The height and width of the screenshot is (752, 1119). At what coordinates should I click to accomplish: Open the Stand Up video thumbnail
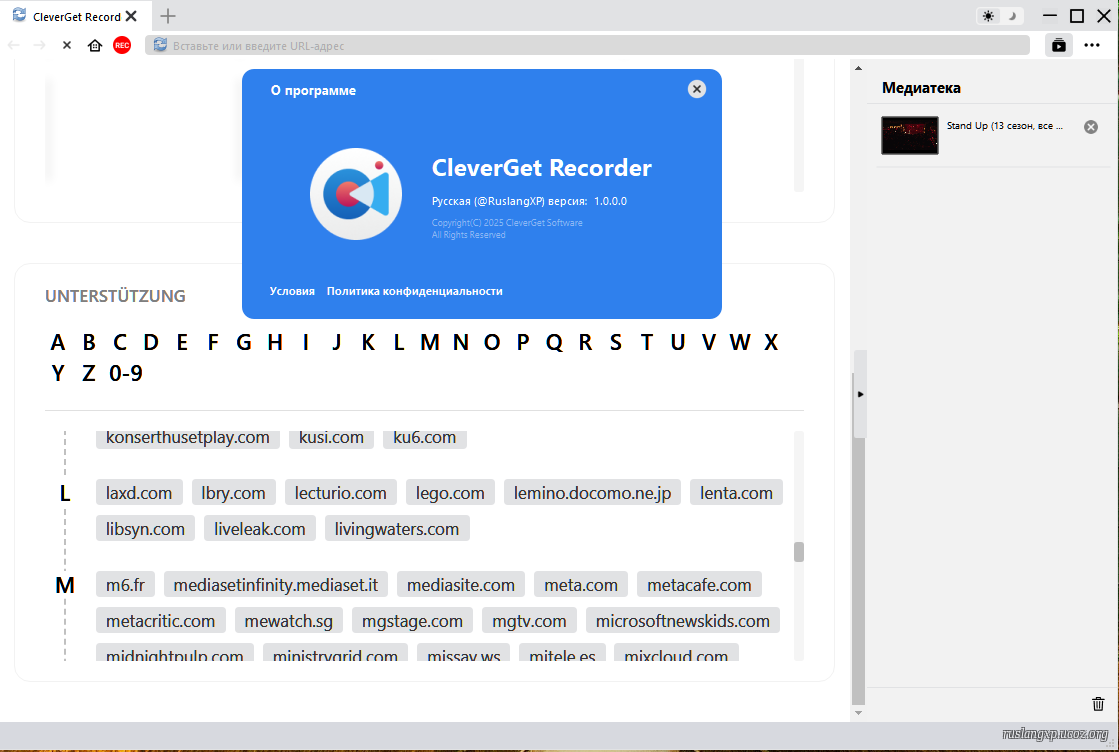(x=909, y=135)
